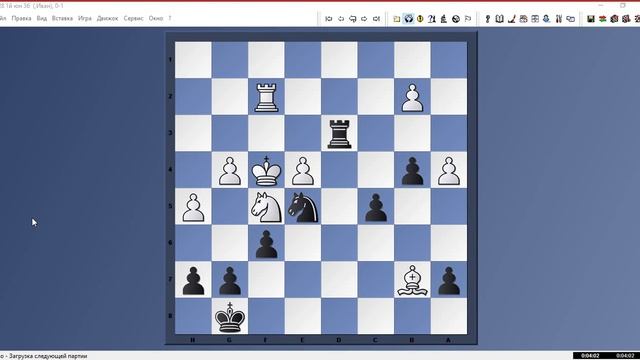
Task: Select the black pawn on c5
Action: point(376,208)
